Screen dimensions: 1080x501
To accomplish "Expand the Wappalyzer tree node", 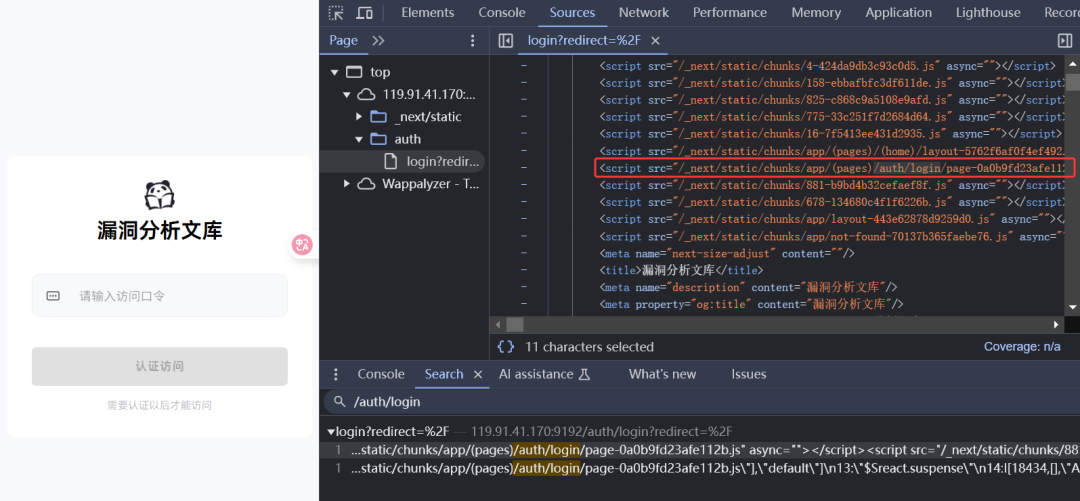I will [x=347, y=184].
